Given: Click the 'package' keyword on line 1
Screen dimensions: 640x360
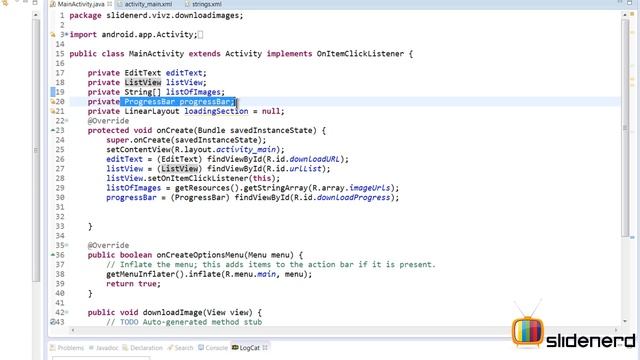Looking at the screenshot, I should [x=85, y=16].
